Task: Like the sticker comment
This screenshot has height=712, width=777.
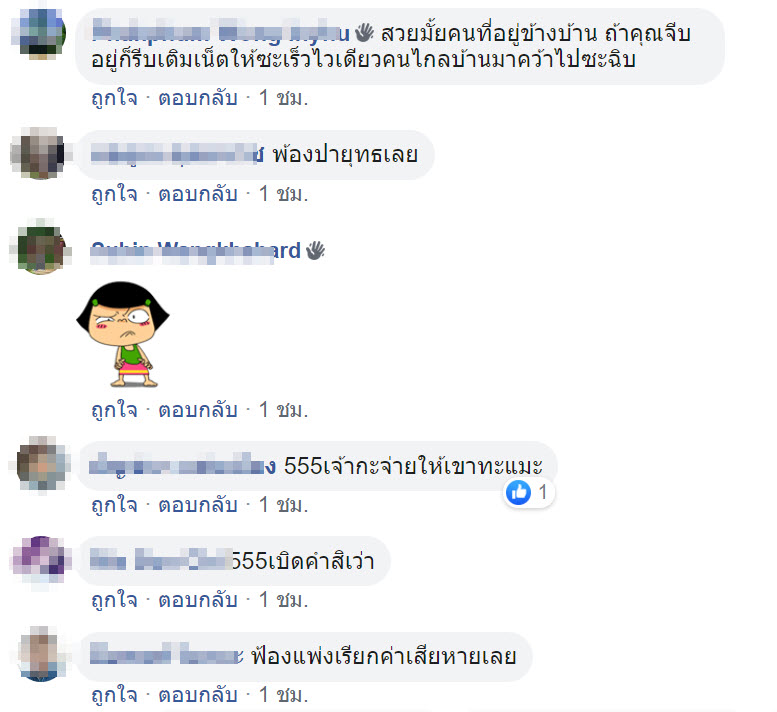Action: click(x=114, y=410)
